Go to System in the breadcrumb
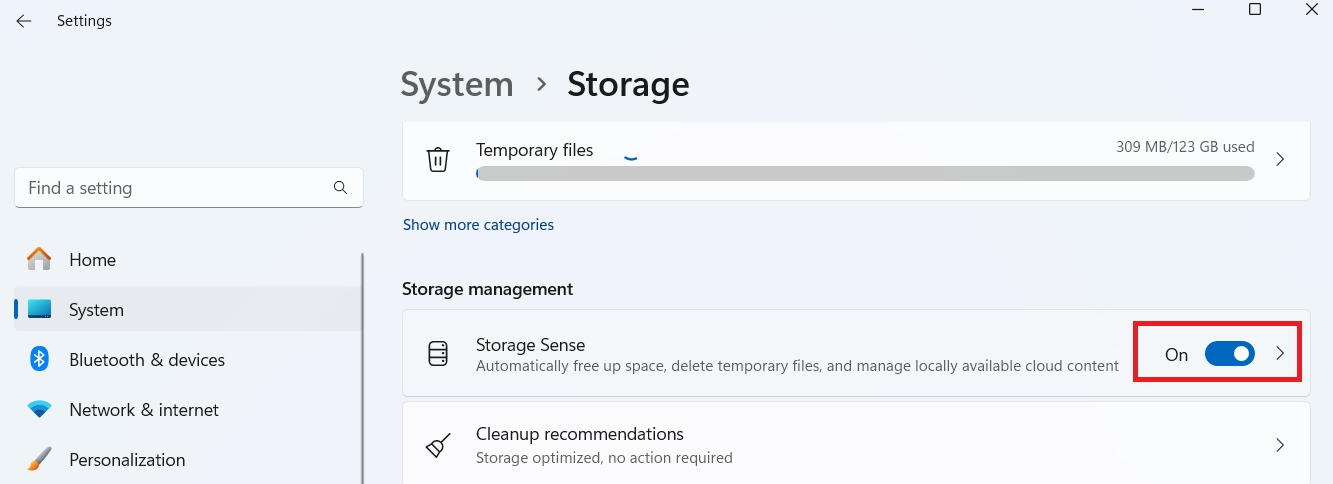1333x484 pixels. coord(457,85)
